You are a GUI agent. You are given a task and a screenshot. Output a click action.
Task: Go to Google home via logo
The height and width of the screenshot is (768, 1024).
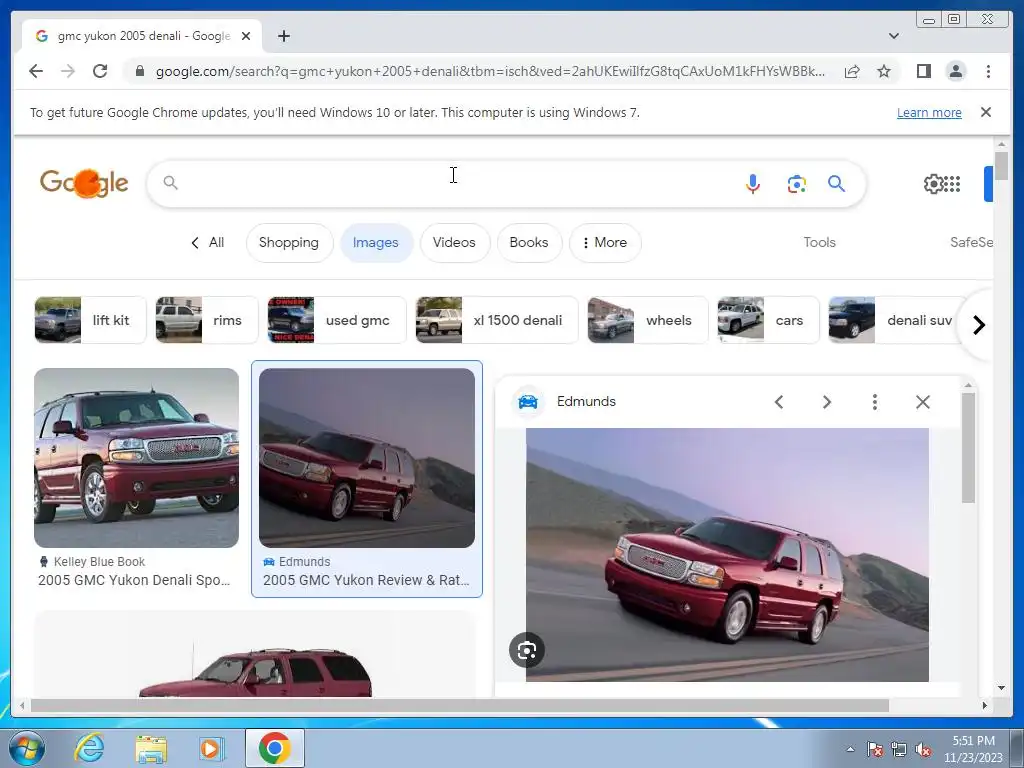tap(84, 183)
